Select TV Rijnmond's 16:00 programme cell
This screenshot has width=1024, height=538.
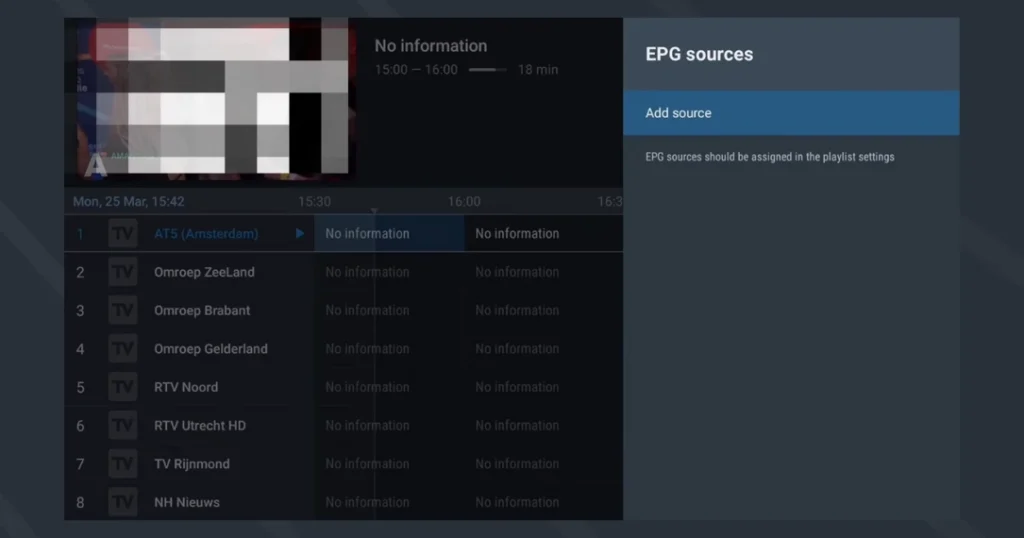543,464
